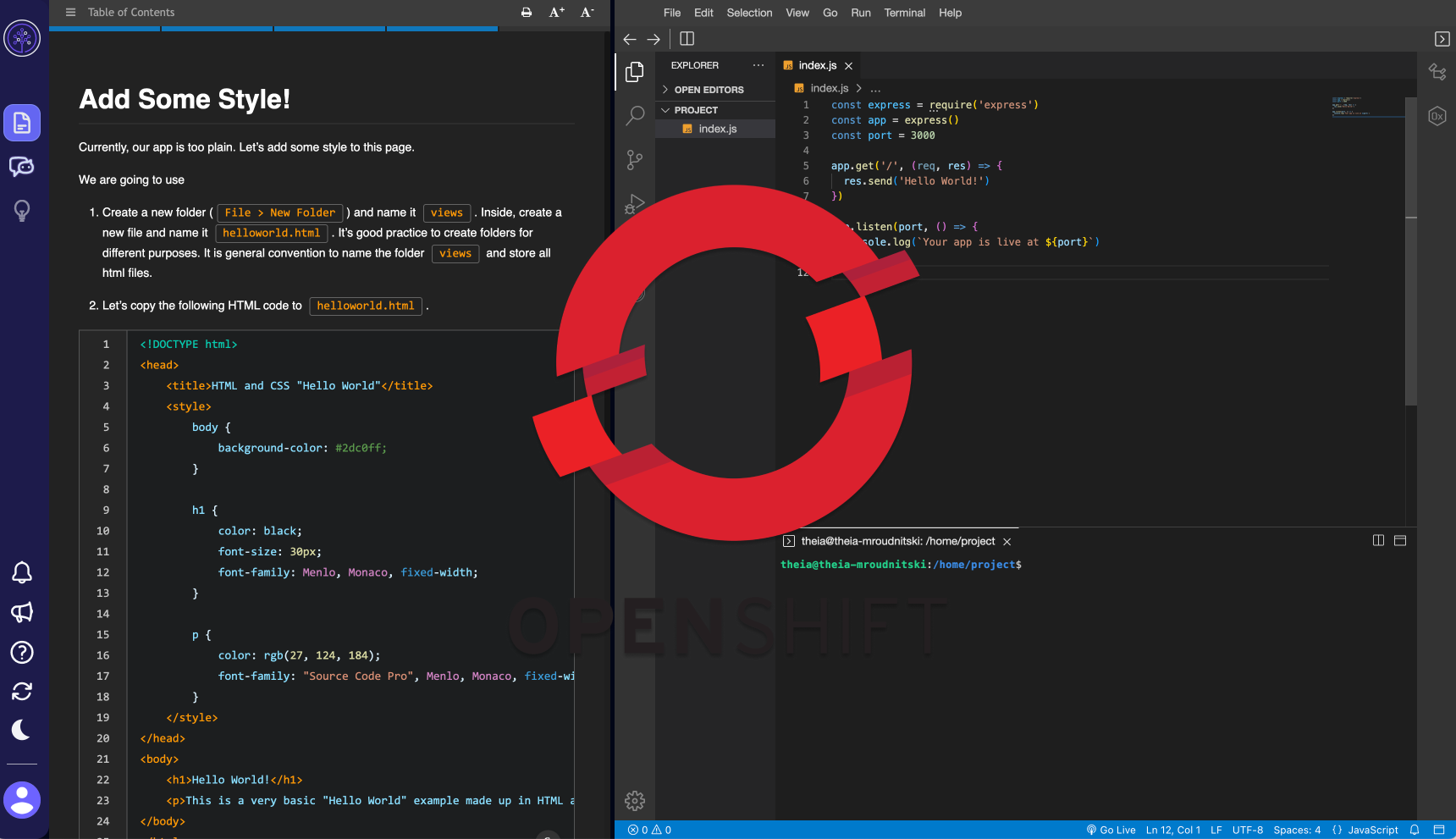Screen dimensions: 1456x839
Task: Open the Run and Debug activity icon
Action: pyautogui.click(x=635, y=204)
